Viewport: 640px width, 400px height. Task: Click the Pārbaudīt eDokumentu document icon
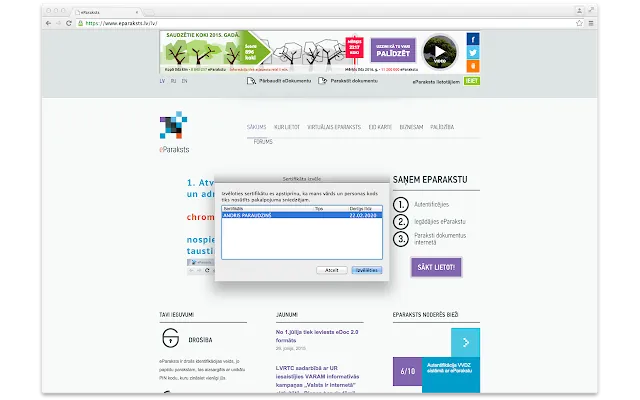pos(251,81)
